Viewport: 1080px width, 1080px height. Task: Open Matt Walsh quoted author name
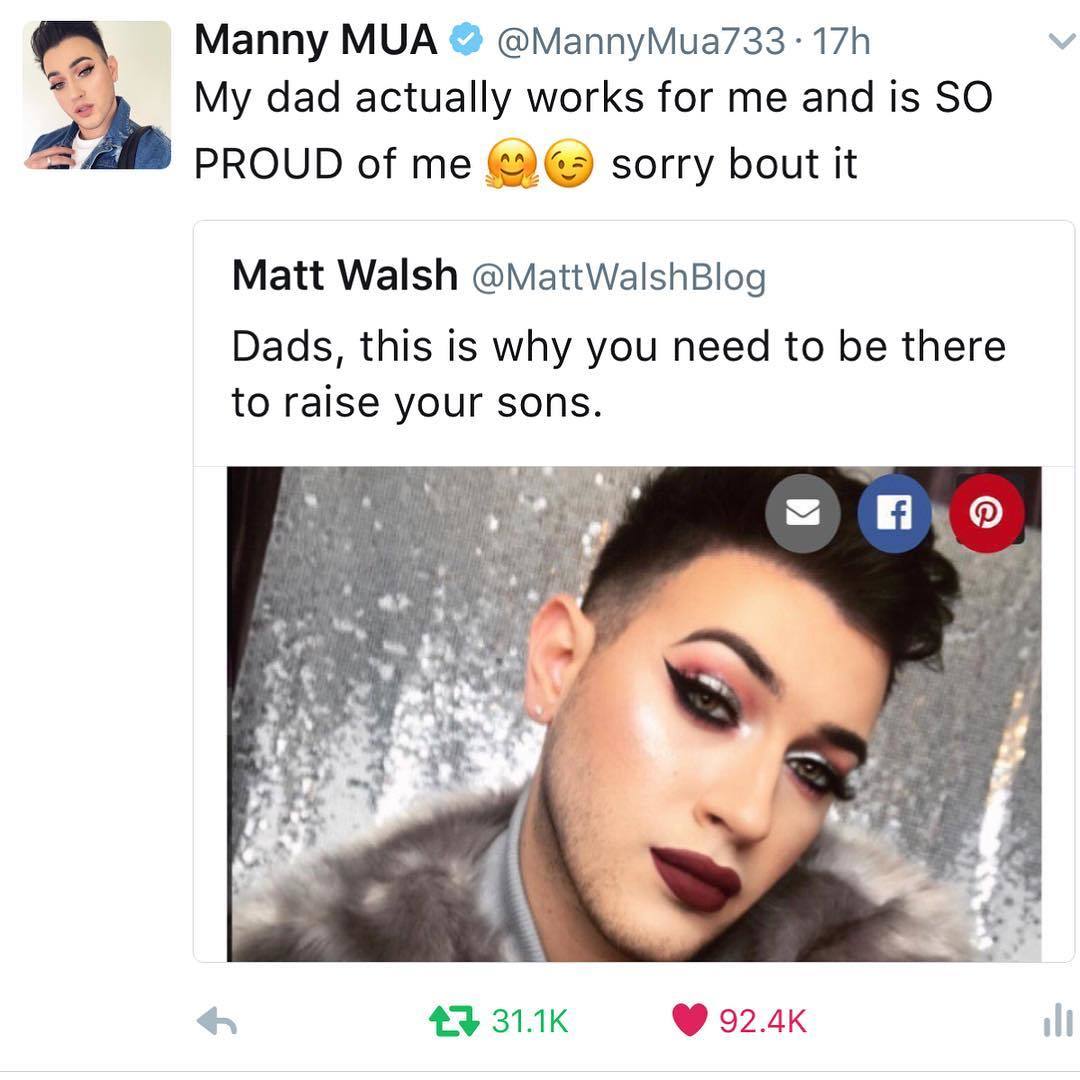coord(344,276)
